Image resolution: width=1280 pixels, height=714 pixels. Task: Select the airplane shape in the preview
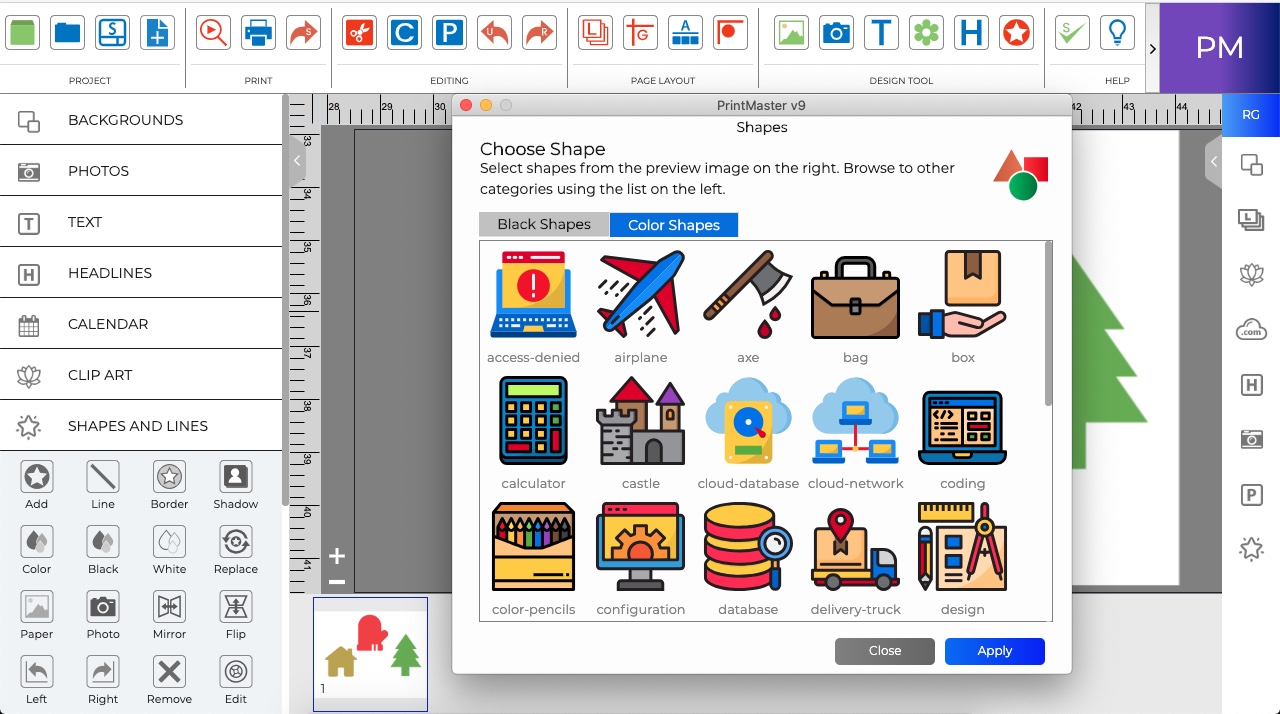pos(640,295)
